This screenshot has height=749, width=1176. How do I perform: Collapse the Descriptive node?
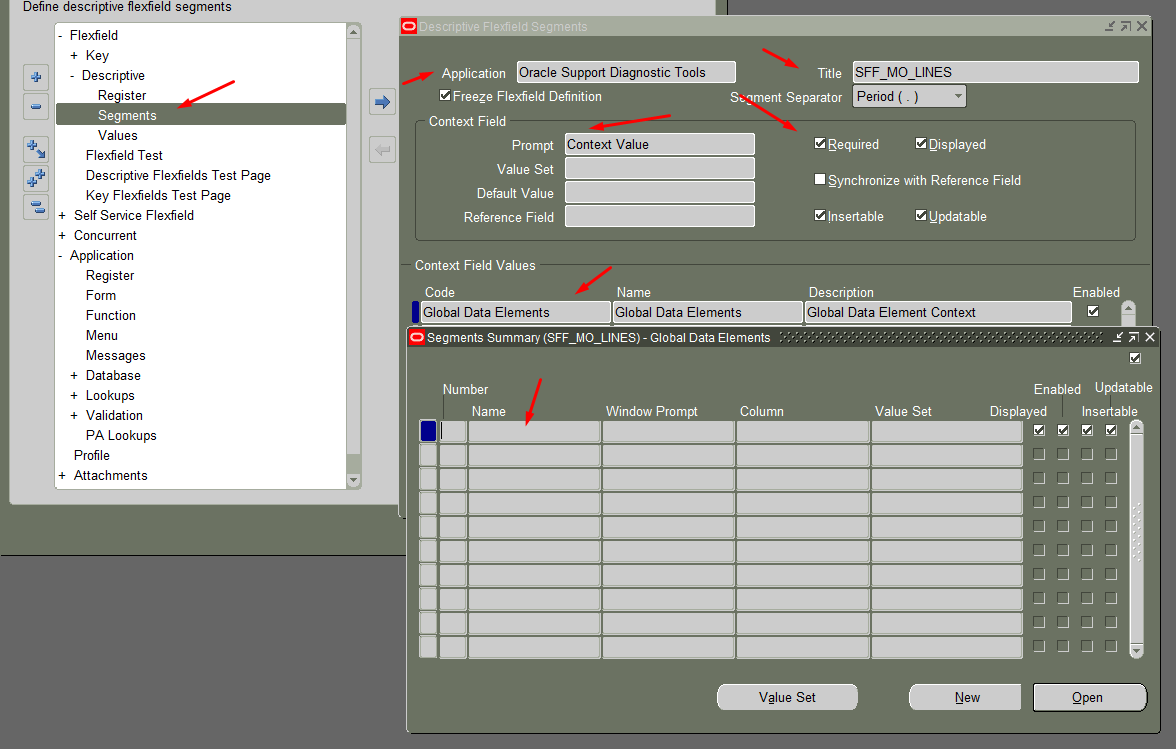coord(73,76)
